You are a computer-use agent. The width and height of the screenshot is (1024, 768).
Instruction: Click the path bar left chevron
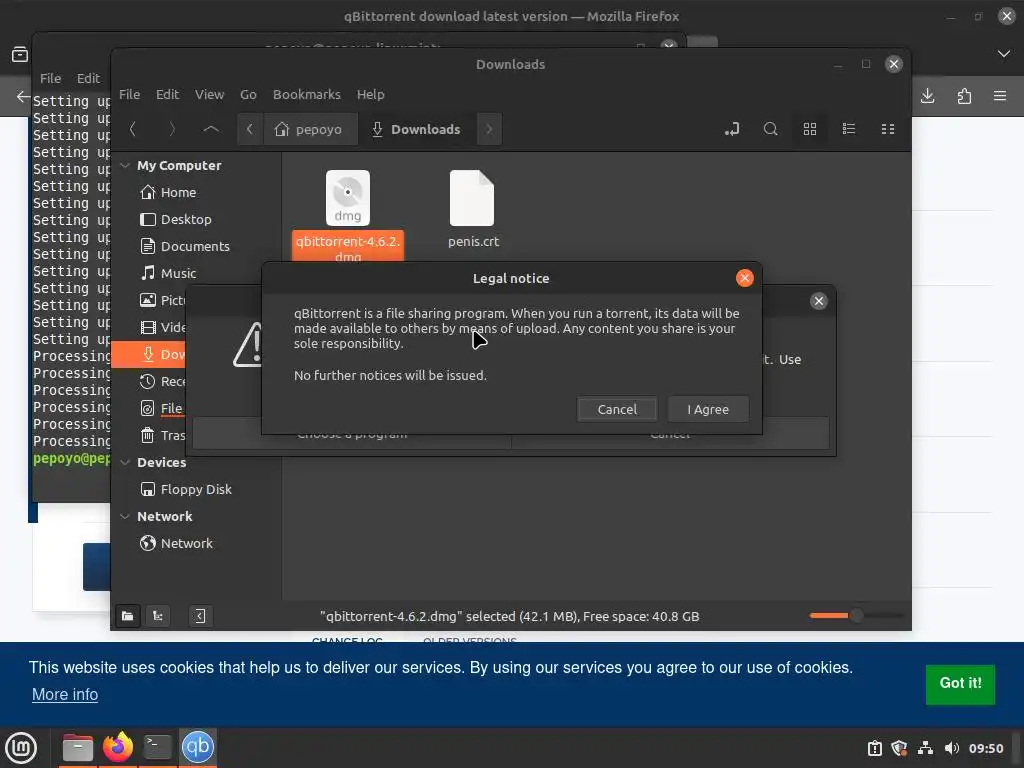point(250,129)
